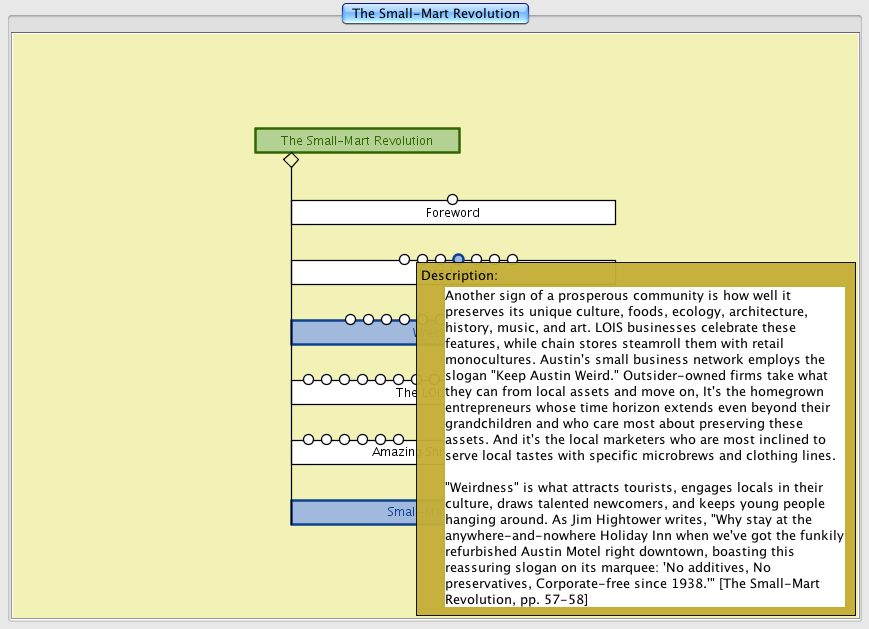Select the bottom blue 'Small' chapter box

coord(350,513)
